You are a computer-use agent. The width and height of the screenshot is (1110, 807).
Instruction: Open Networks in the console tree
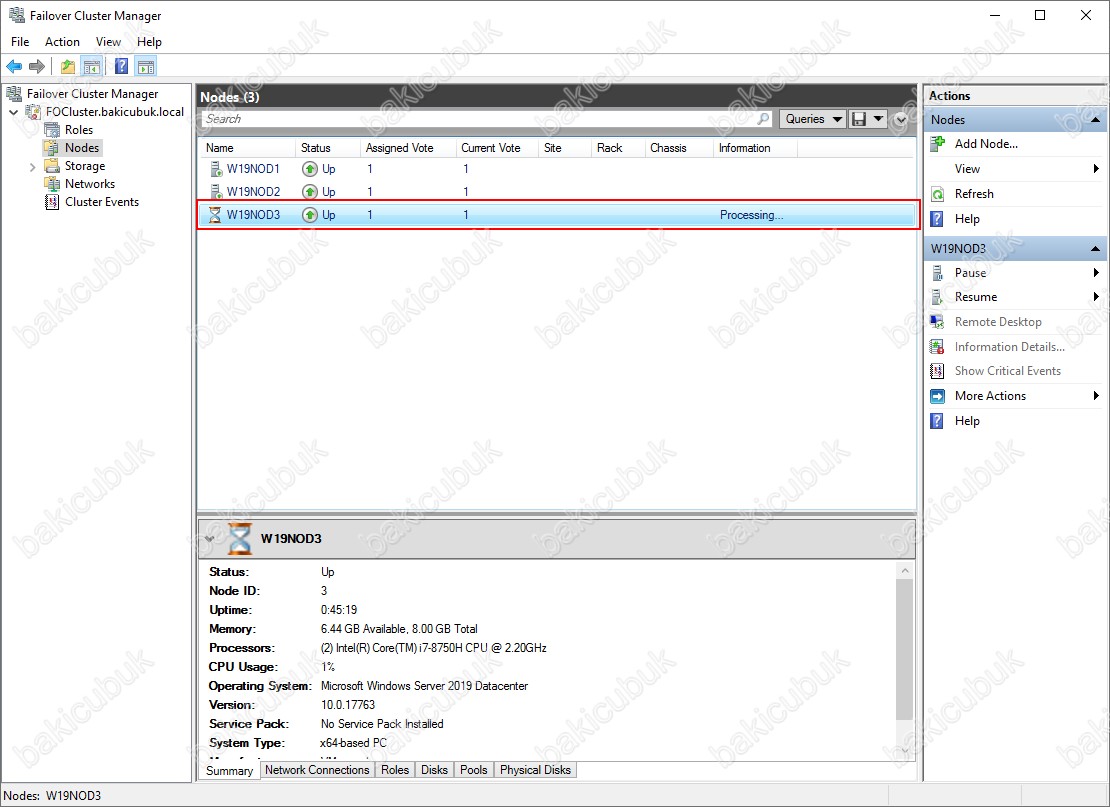pos(90,183)
